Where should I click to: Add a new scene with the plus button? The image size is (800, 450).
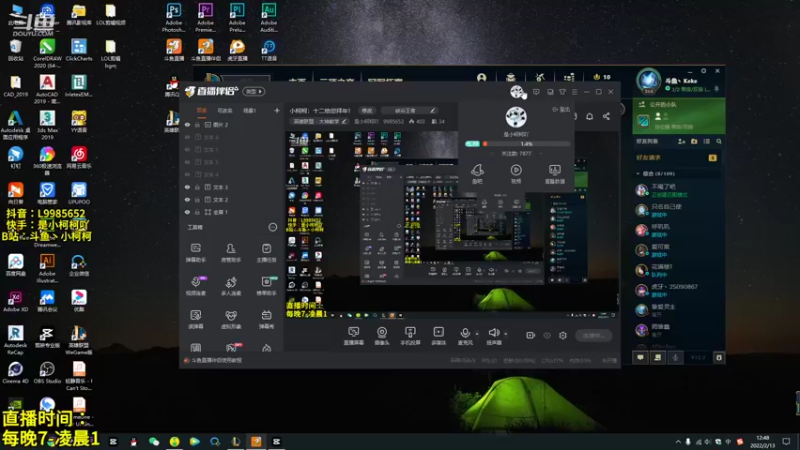[277, 111]
